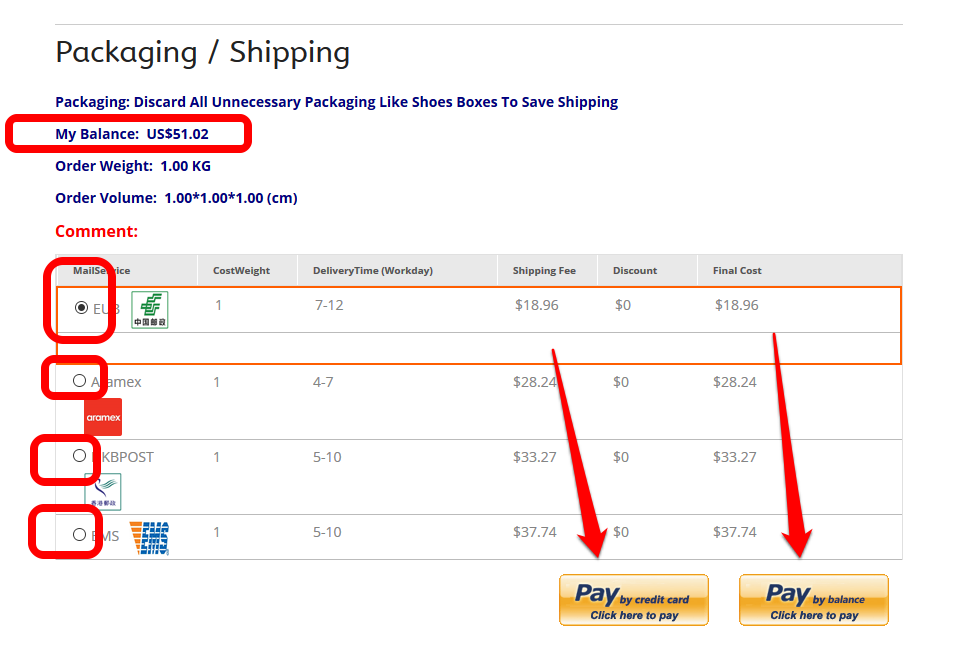Pay by balance button
This screenshot has width=978, height=662.
point(814,600)
